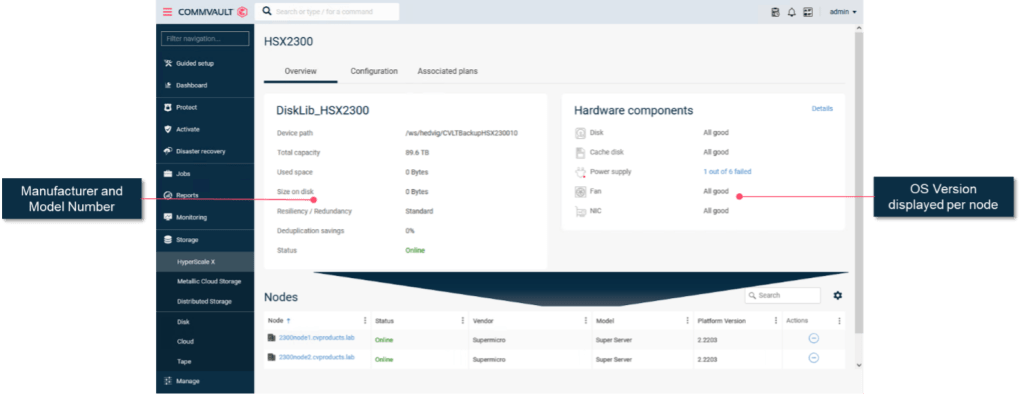Select HyperScale X under Storage
The width and height of the screenshot is (1022, 396).
205,262
